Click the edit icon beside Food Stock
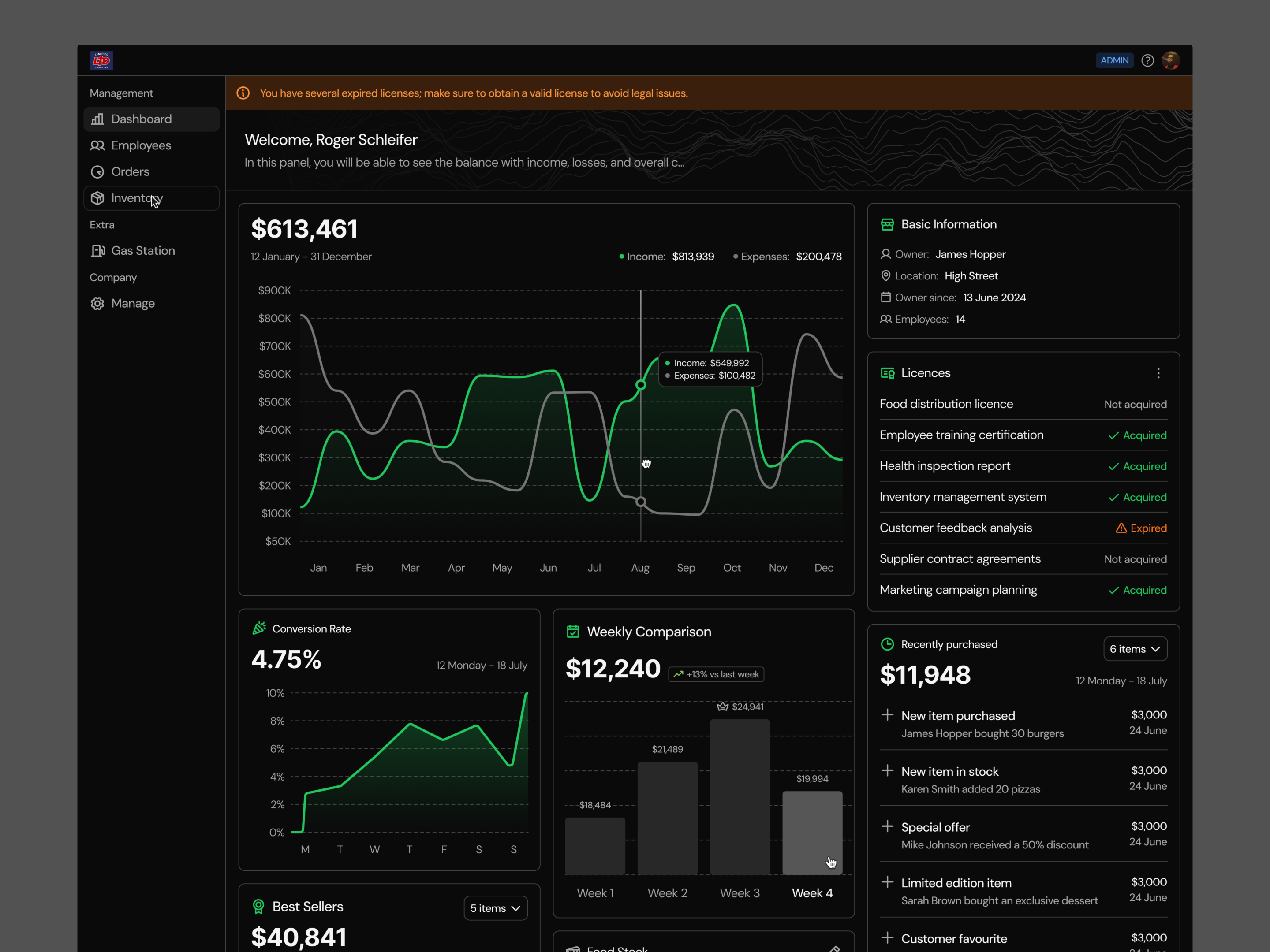 835,948
